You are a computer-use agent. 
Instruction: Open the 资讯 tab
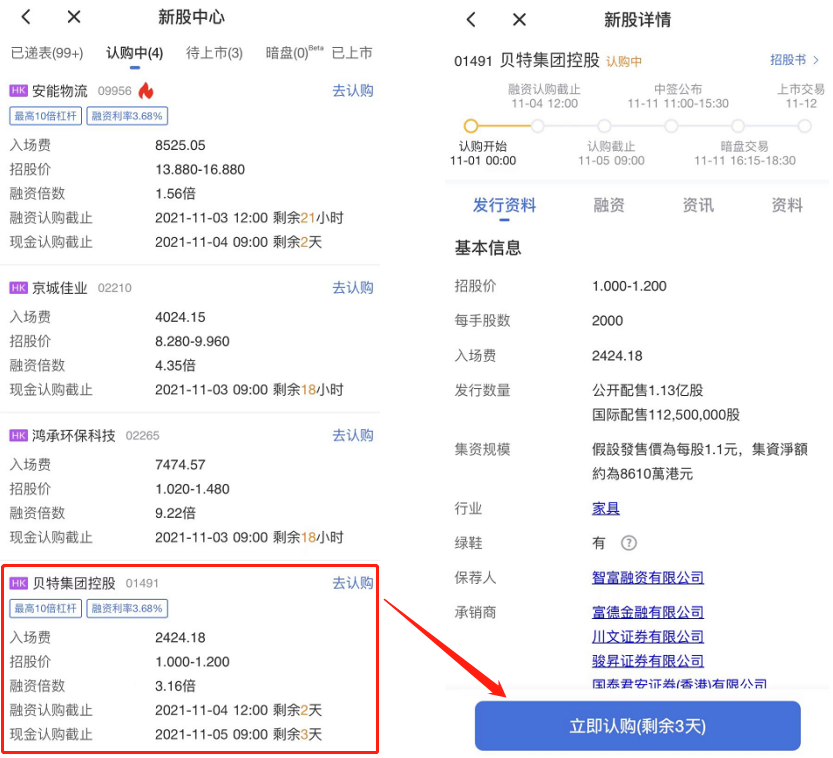coord(698,205)
